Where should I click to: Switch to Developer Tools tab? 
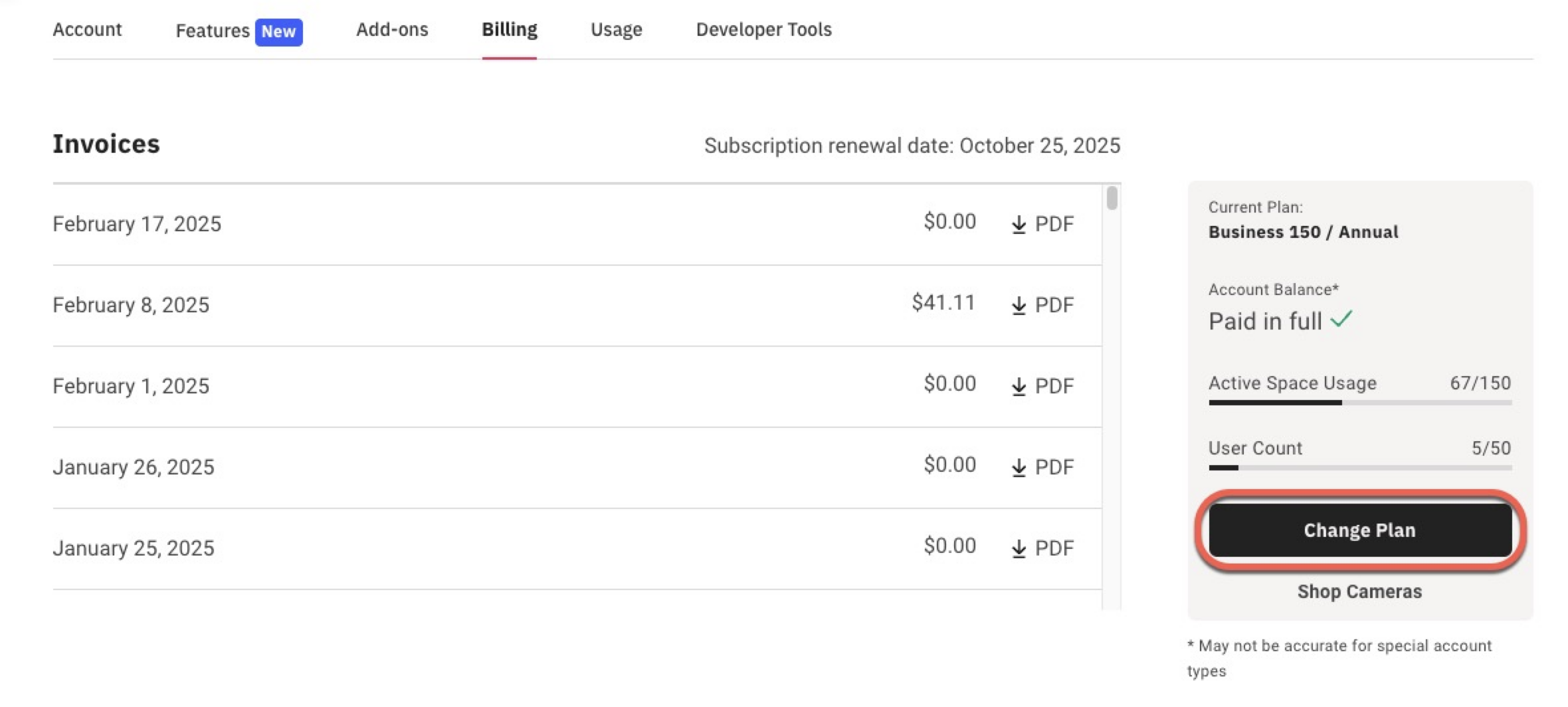(763, 29)
